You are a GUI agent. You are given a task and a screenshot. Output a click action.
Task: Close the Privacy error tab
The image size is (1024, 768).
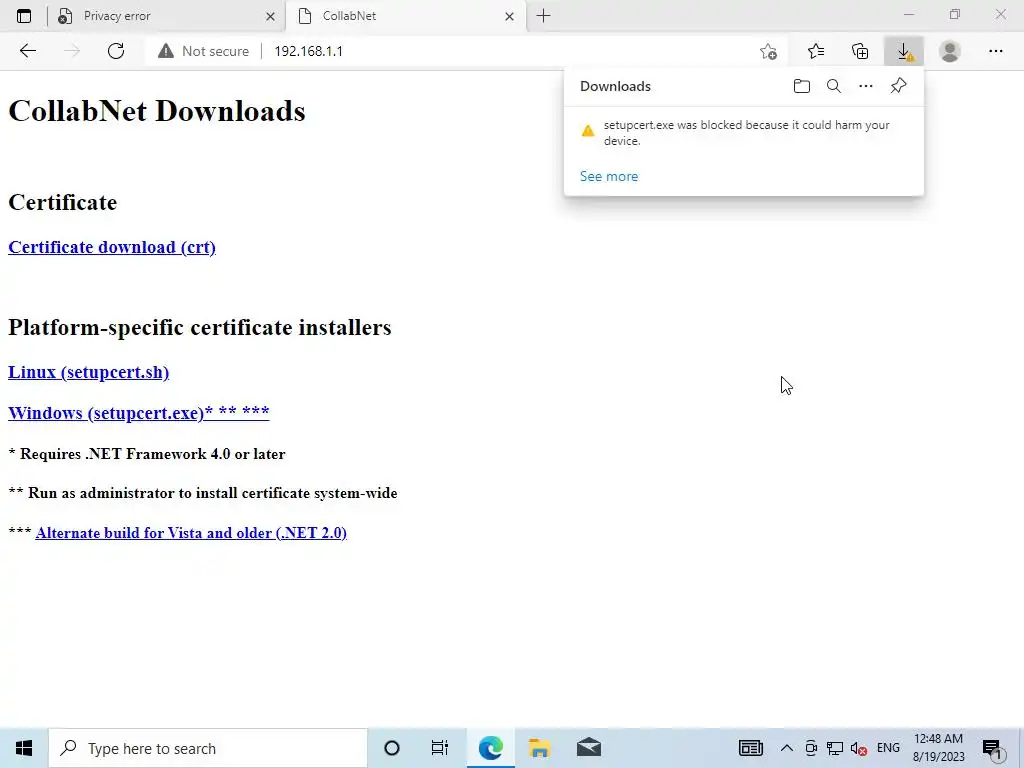(x=270, y=16)
